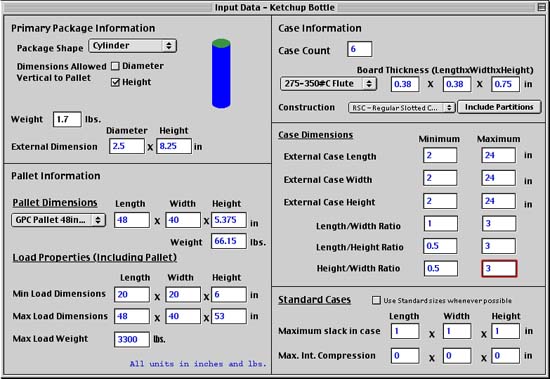The image size is (550, 379).
Task: Open the 275-350#C Flute board dropdown
Action: coord(328,84)
